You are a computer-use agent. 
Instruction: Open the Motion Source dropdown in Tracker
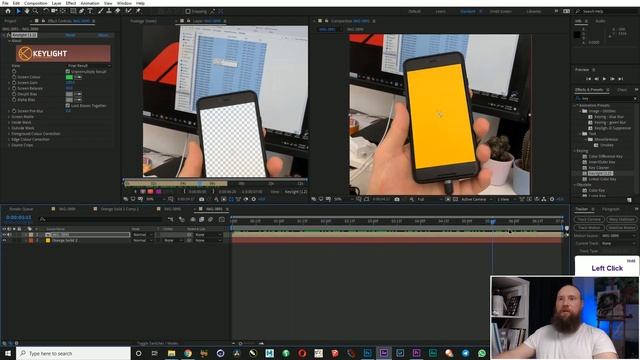click(619, 236)
